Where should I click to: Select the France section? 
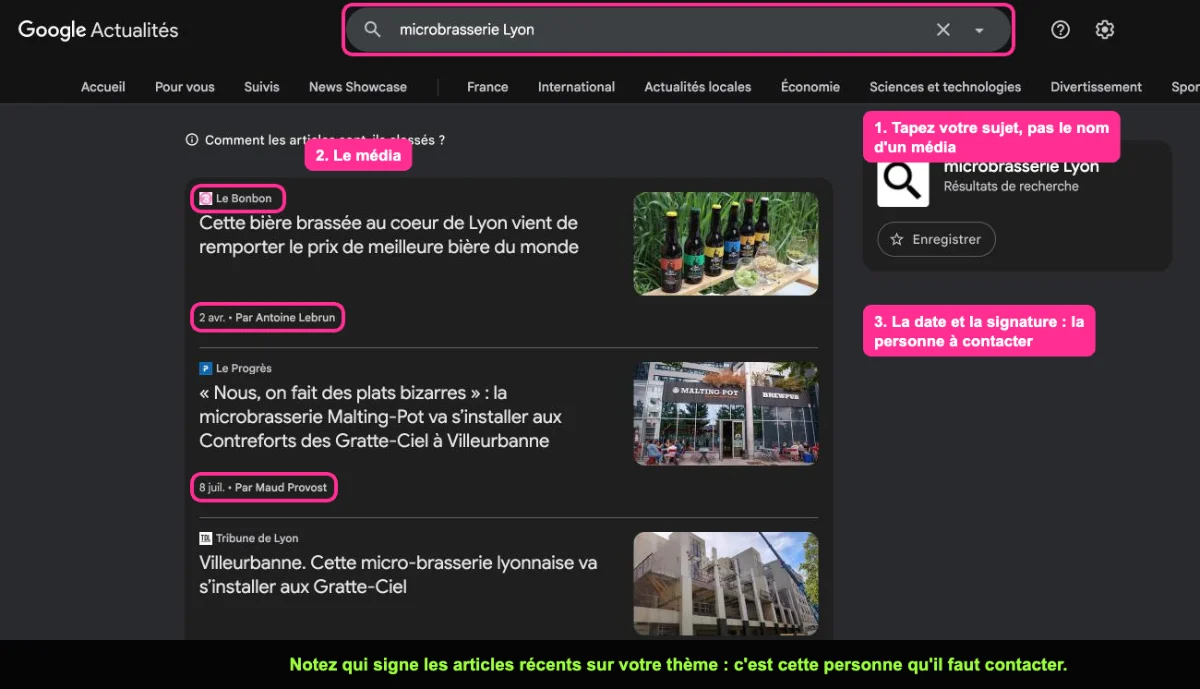click(488, 87)
